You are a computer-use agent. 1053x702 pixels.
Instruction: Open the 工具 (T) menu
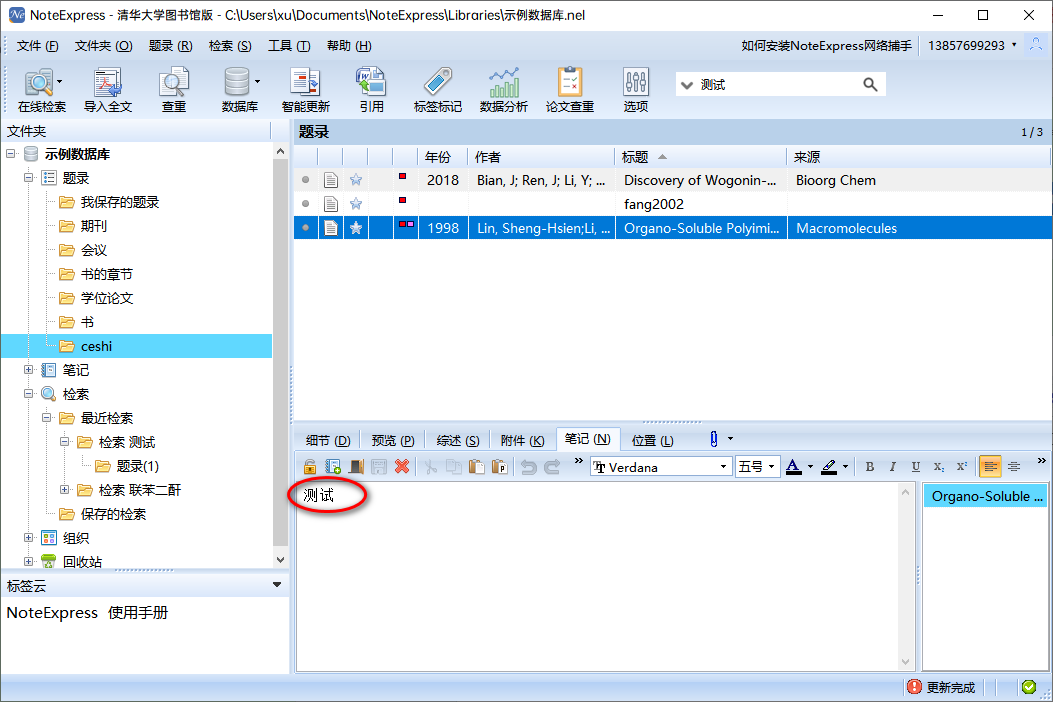[289, 46]
